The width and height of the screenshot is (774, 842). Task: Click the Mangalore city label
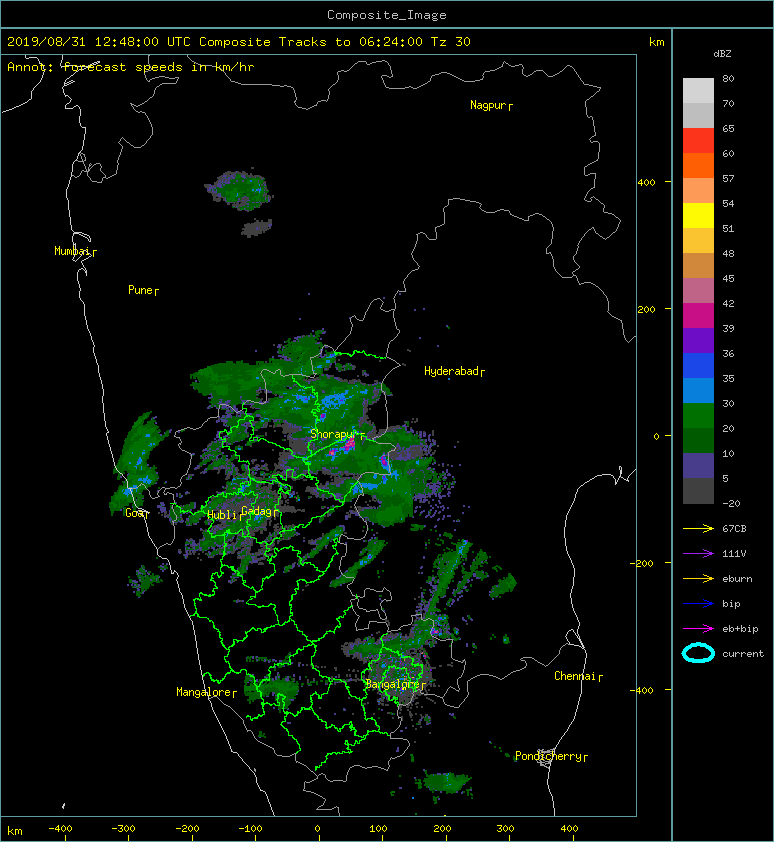coord(204,692)
